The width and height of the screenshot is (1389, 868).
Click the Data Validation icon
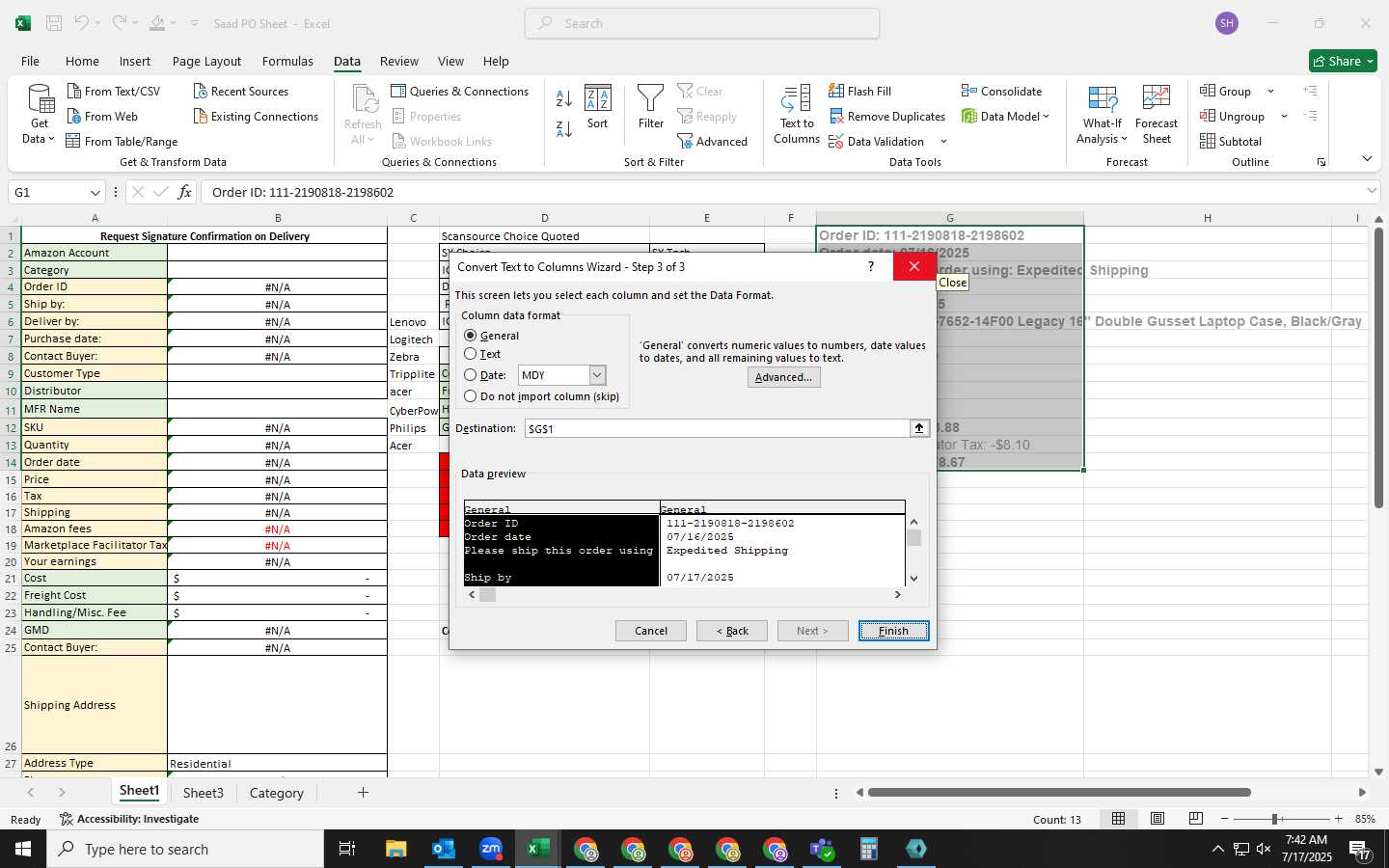coord(836,141)
